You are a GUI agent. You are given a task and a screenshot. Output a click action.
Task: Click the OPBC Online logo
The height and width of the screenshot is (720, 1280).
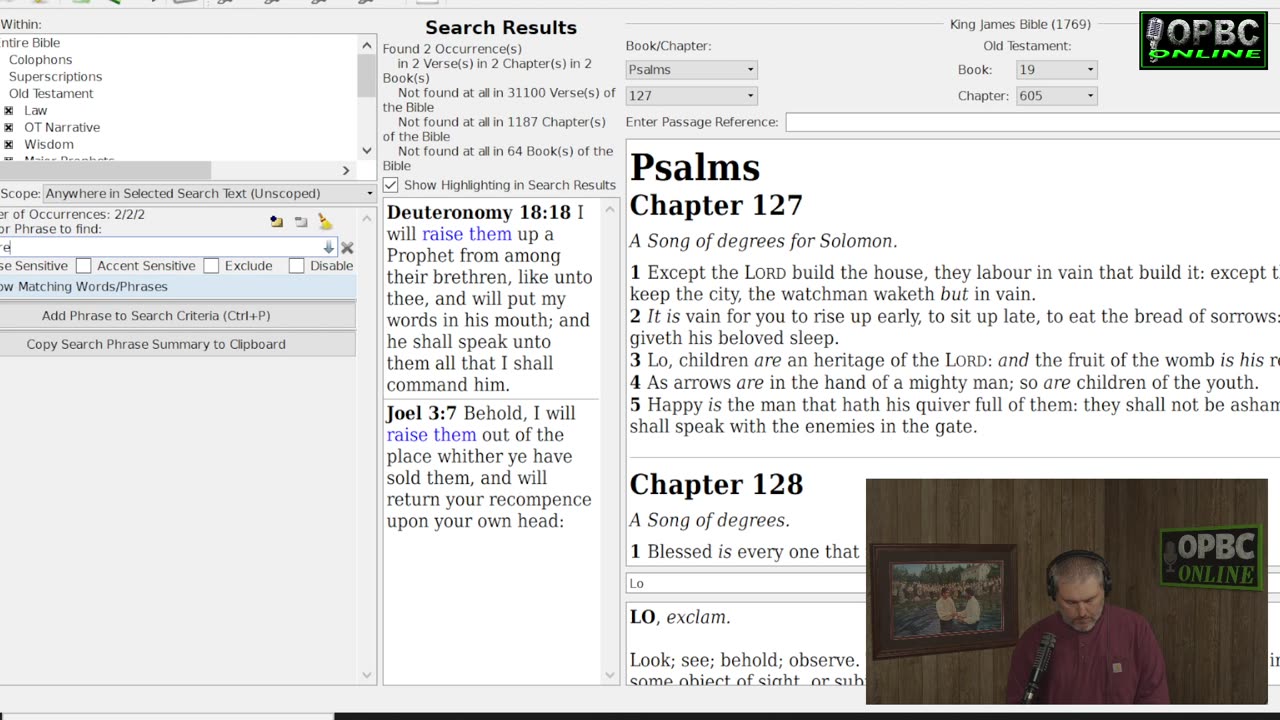(x=1203, y=41)
